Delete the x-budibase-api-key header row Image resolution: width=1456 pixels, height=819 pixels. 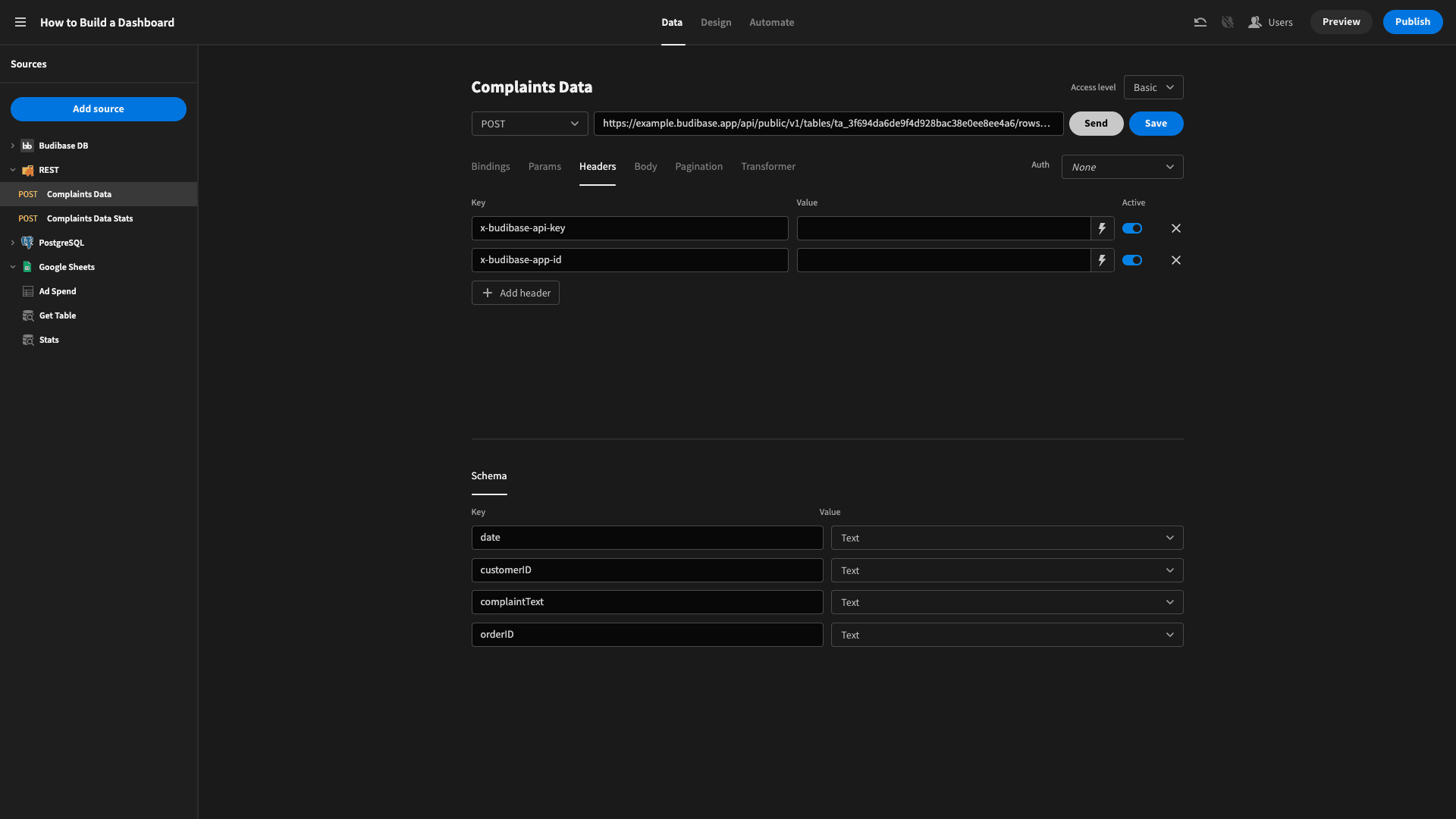pos(1175,228)
